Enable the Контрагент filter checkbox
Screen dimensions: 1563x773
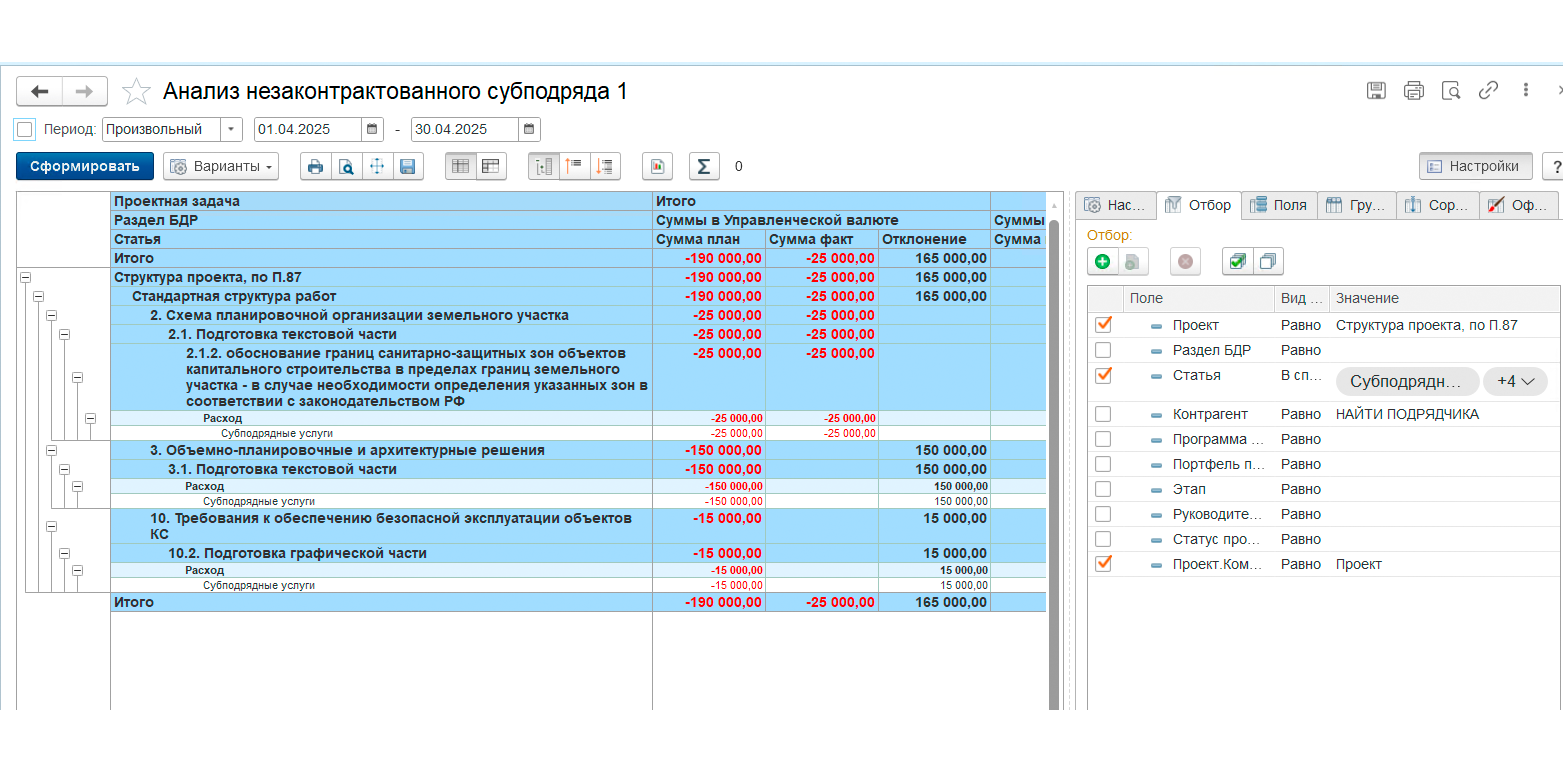[1103, 414]
